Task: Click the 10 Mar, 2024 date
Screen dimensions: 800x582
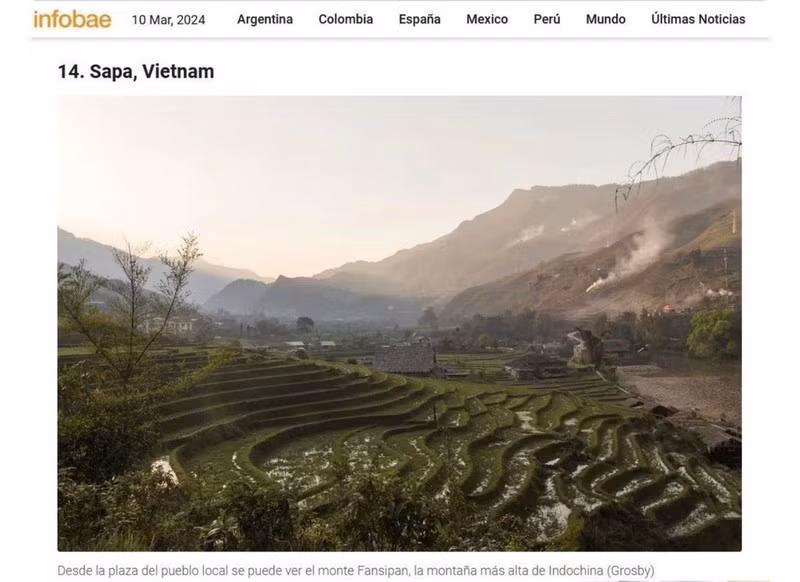Action: (x=168, y=20)
